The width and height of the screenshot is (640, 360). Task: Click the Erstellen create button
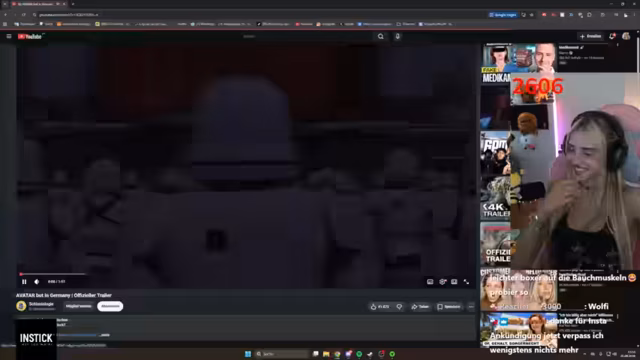[591, 36]
